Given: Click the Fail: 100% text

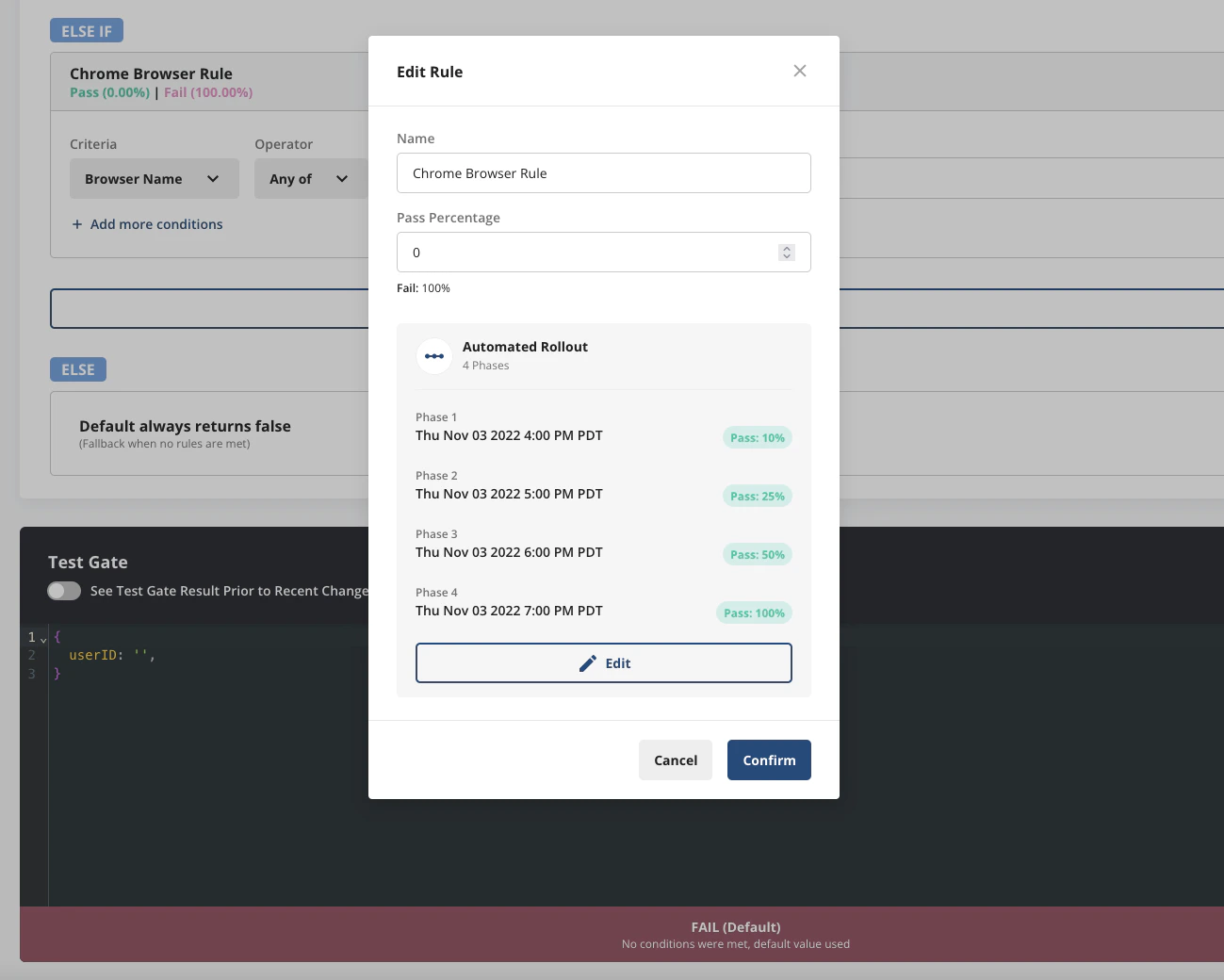Looking at the screenshot, I should click(x=423, y=288).
